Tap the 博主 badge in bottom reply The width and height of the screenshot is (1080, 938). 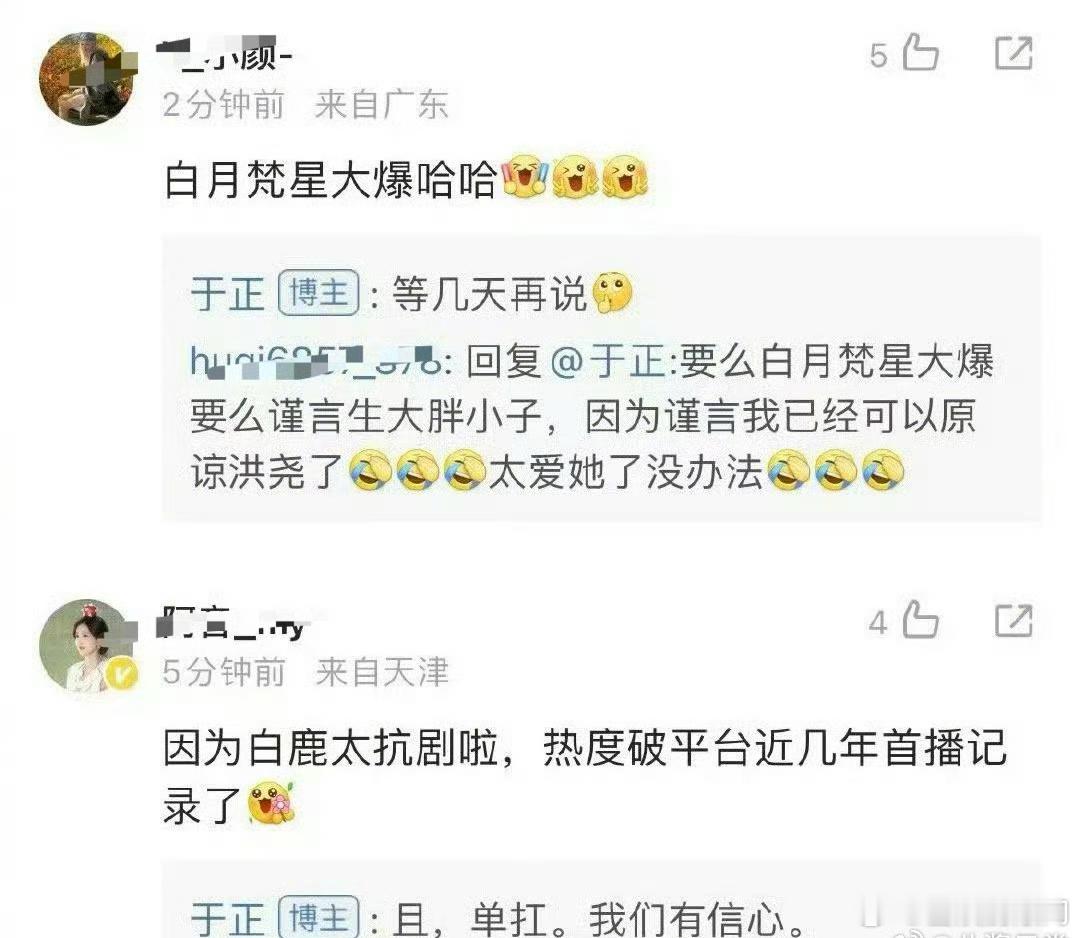pos(318,917)
